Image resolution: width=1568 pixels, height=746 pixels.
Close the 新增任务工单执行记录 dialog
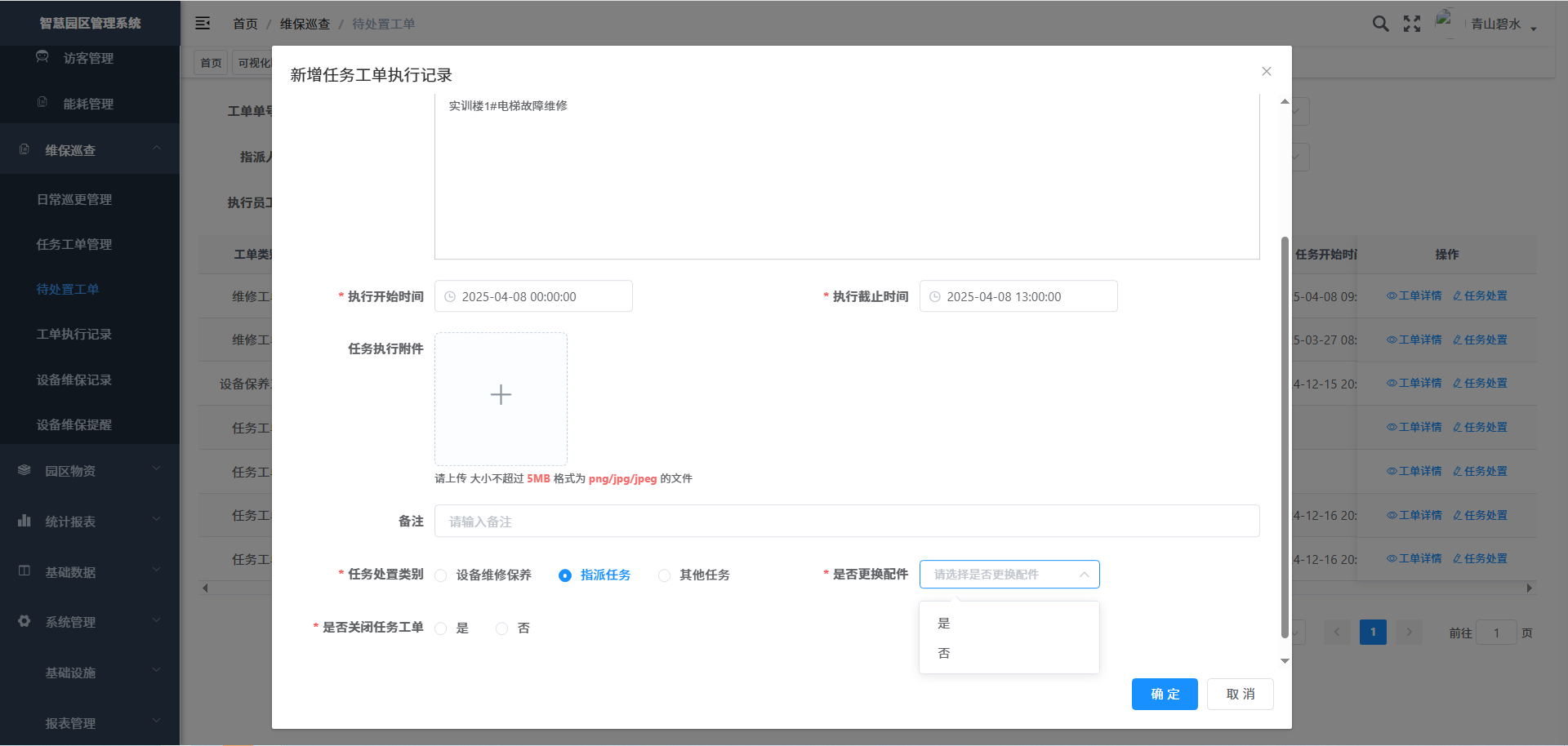click(x=1266, y=72)
